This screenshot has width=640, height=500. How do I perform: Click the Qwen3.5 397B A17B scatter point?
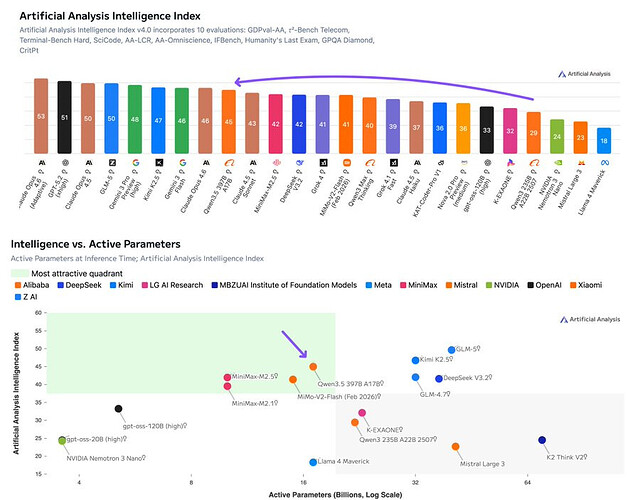point(313,367)
